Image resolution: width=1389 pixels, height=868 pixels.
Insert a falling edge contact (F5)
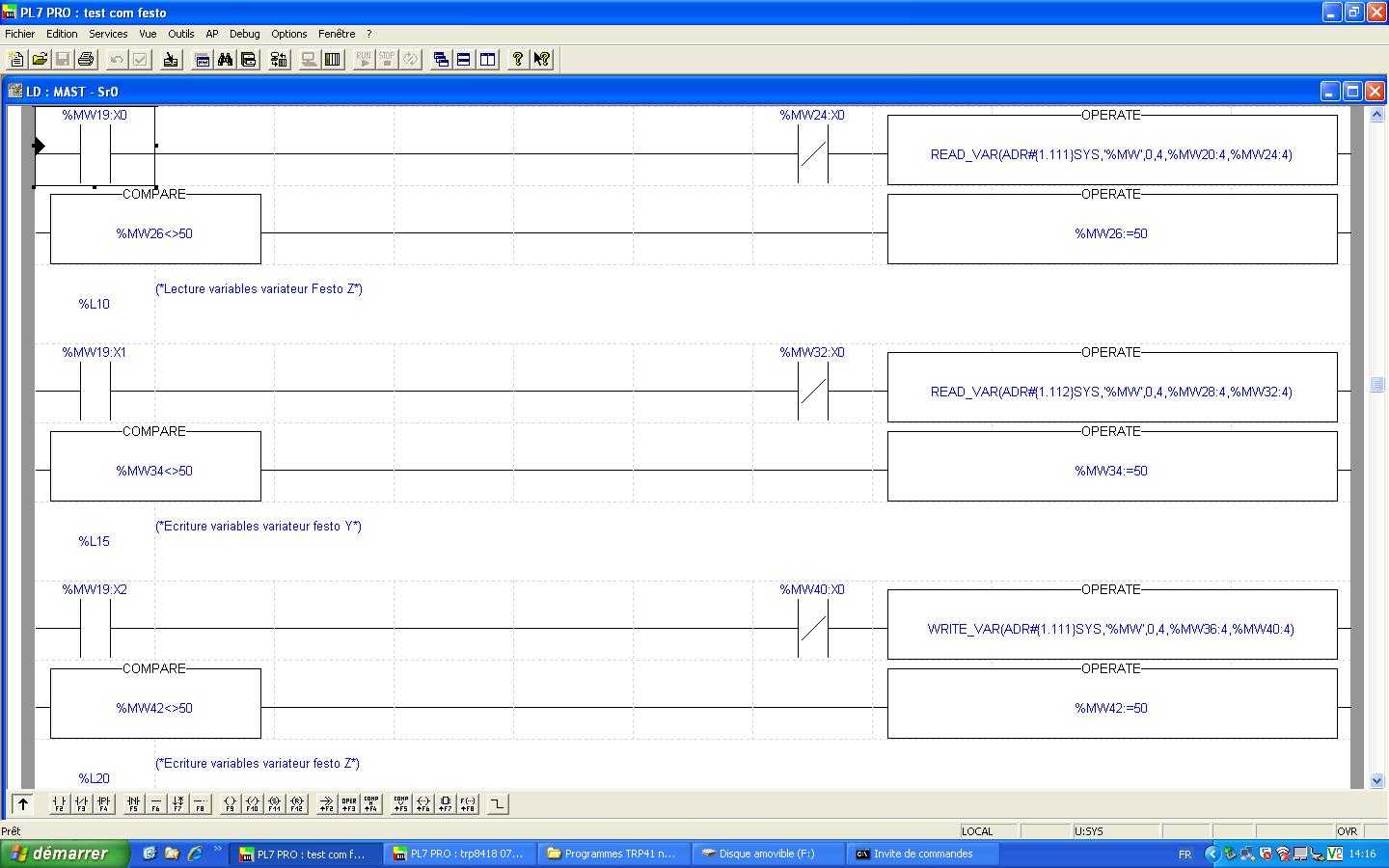pos(133,803)
